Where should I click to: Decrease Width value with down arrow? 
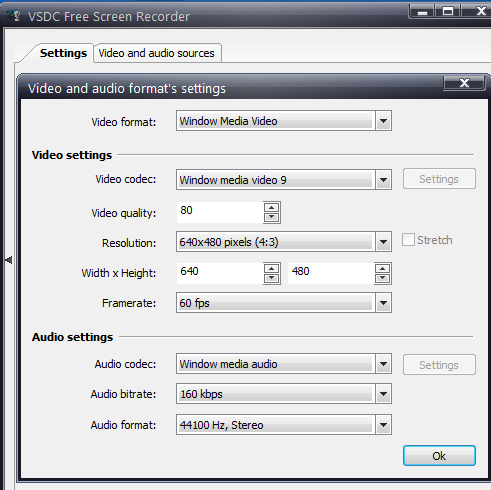272,278
